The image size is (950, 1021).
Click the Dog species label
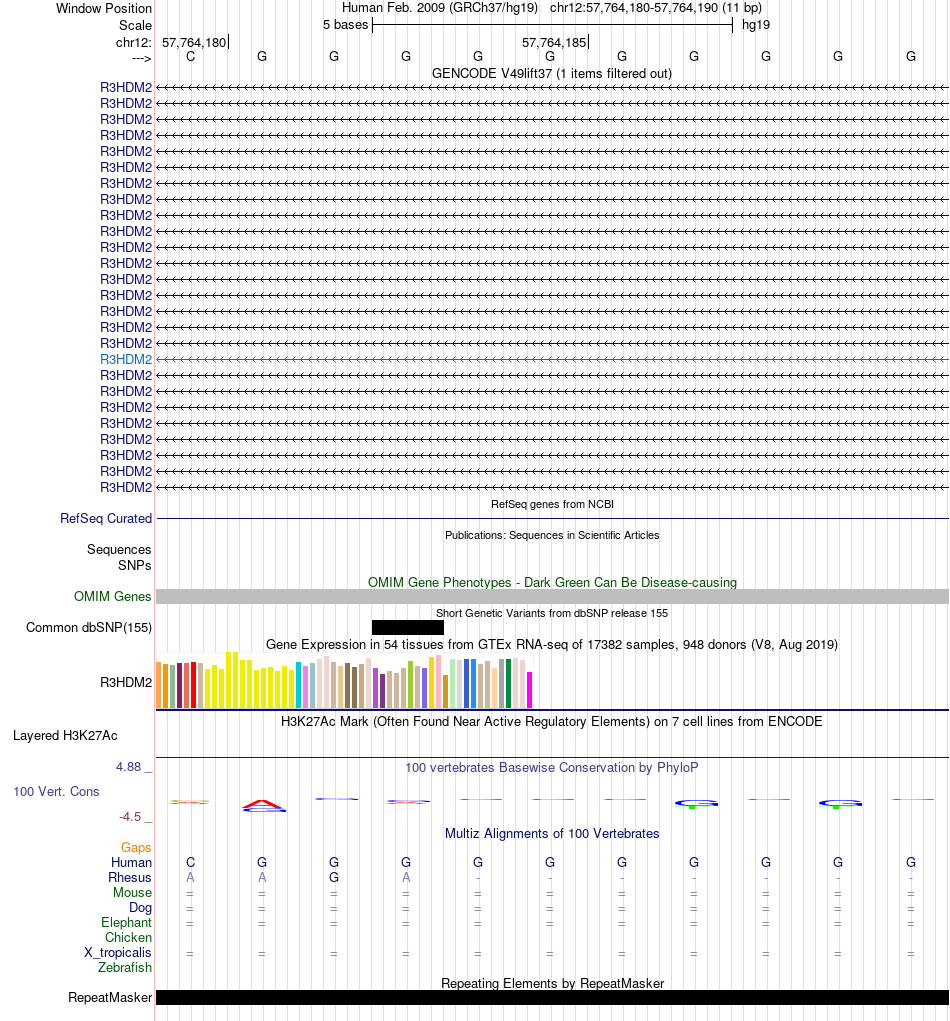click(140, 908)
